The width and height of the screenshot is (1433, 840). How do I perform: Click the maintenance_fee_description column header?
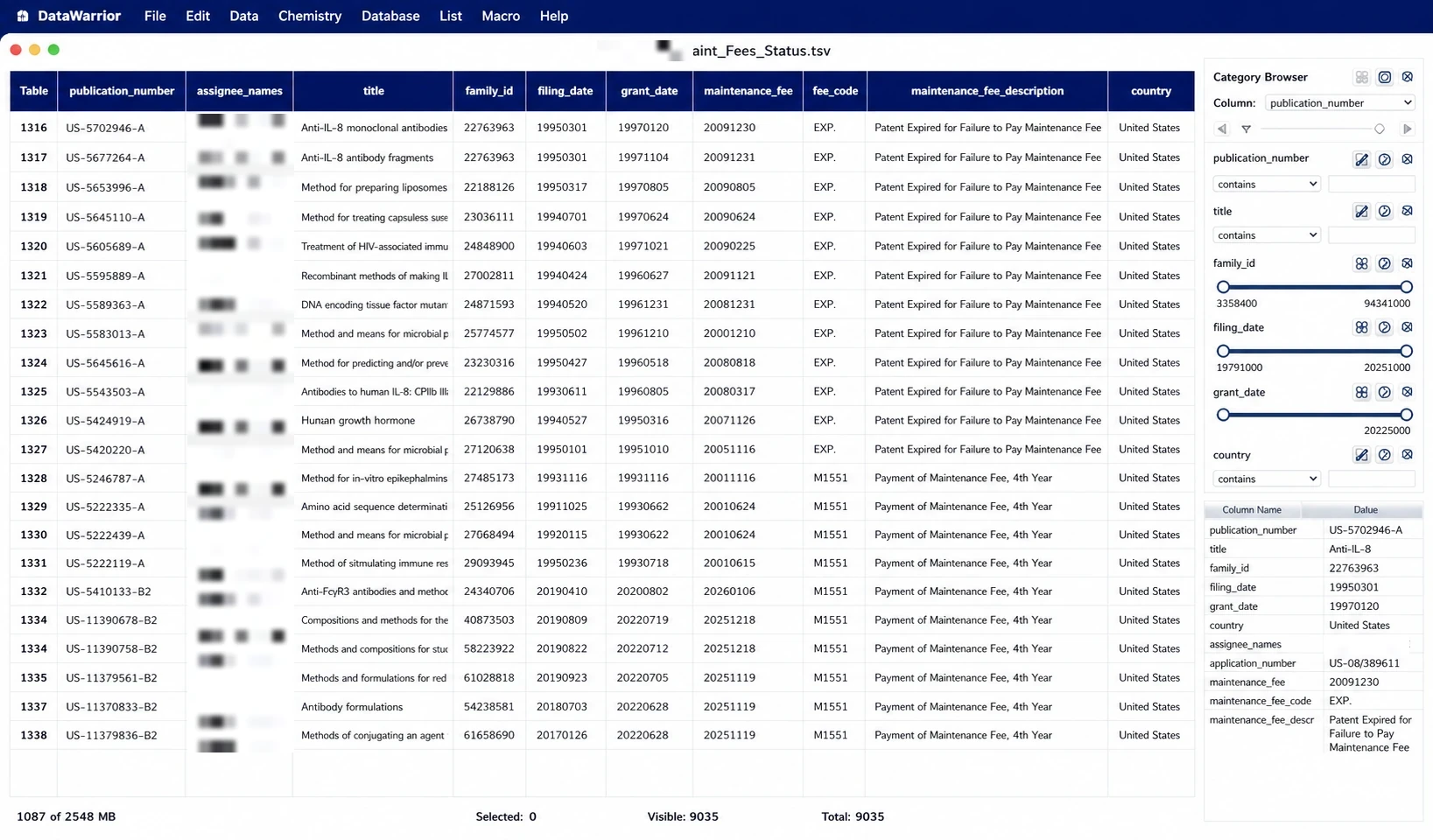[987, 91]
